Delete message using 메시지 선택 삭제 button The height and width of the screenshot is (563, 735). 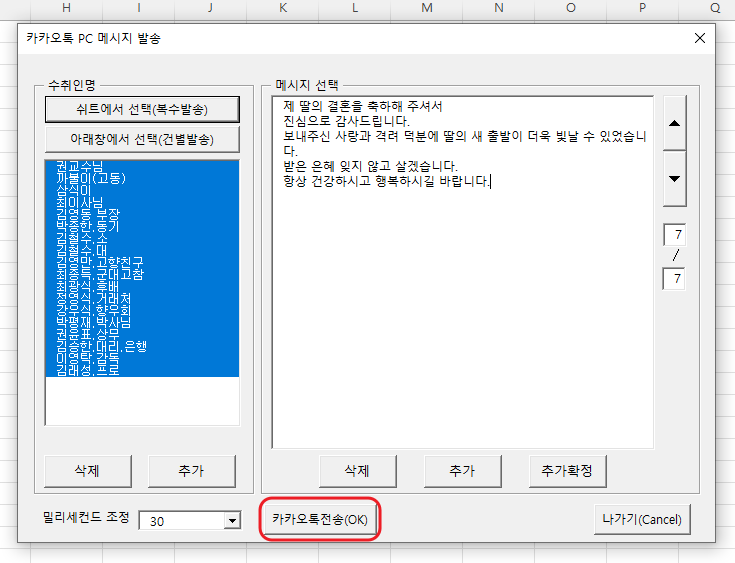[x=357, y=471]
